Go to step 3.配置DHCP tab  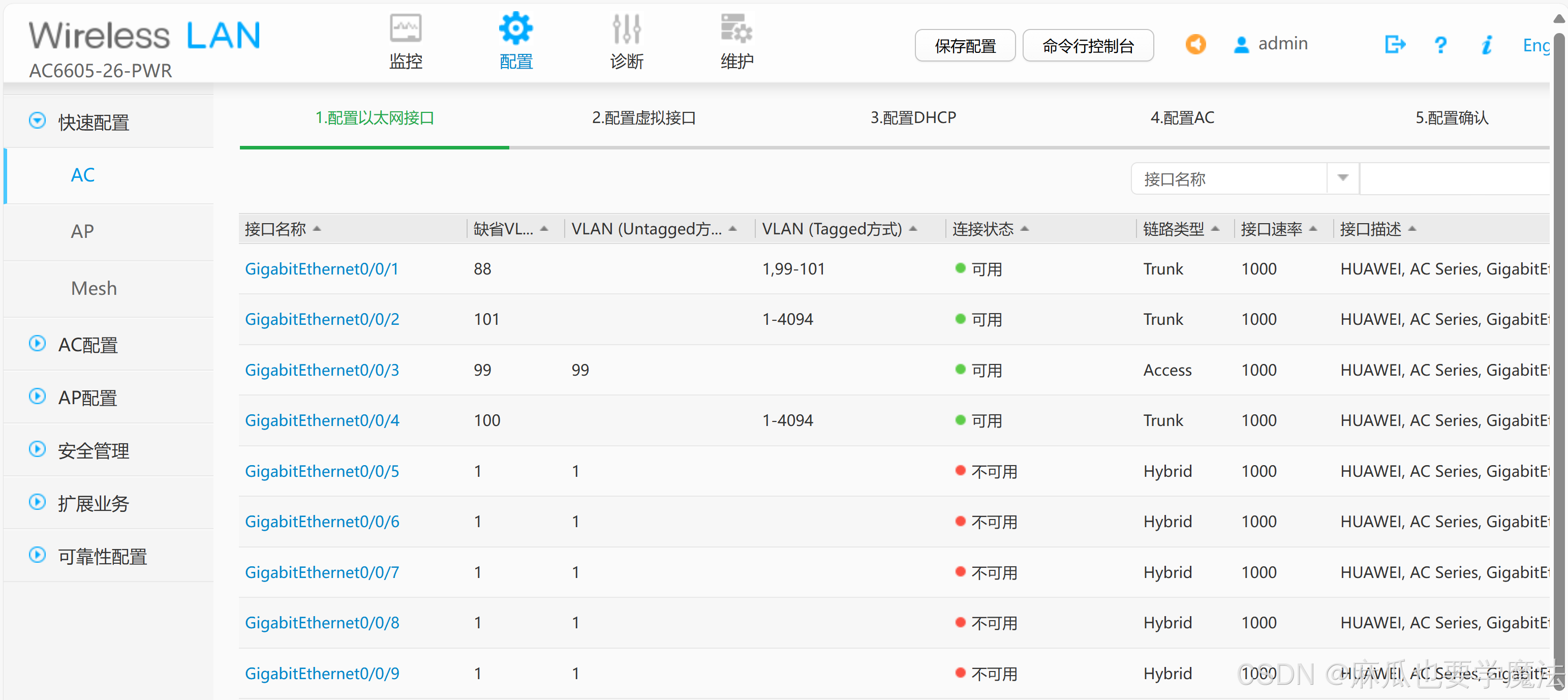point(913,117)
